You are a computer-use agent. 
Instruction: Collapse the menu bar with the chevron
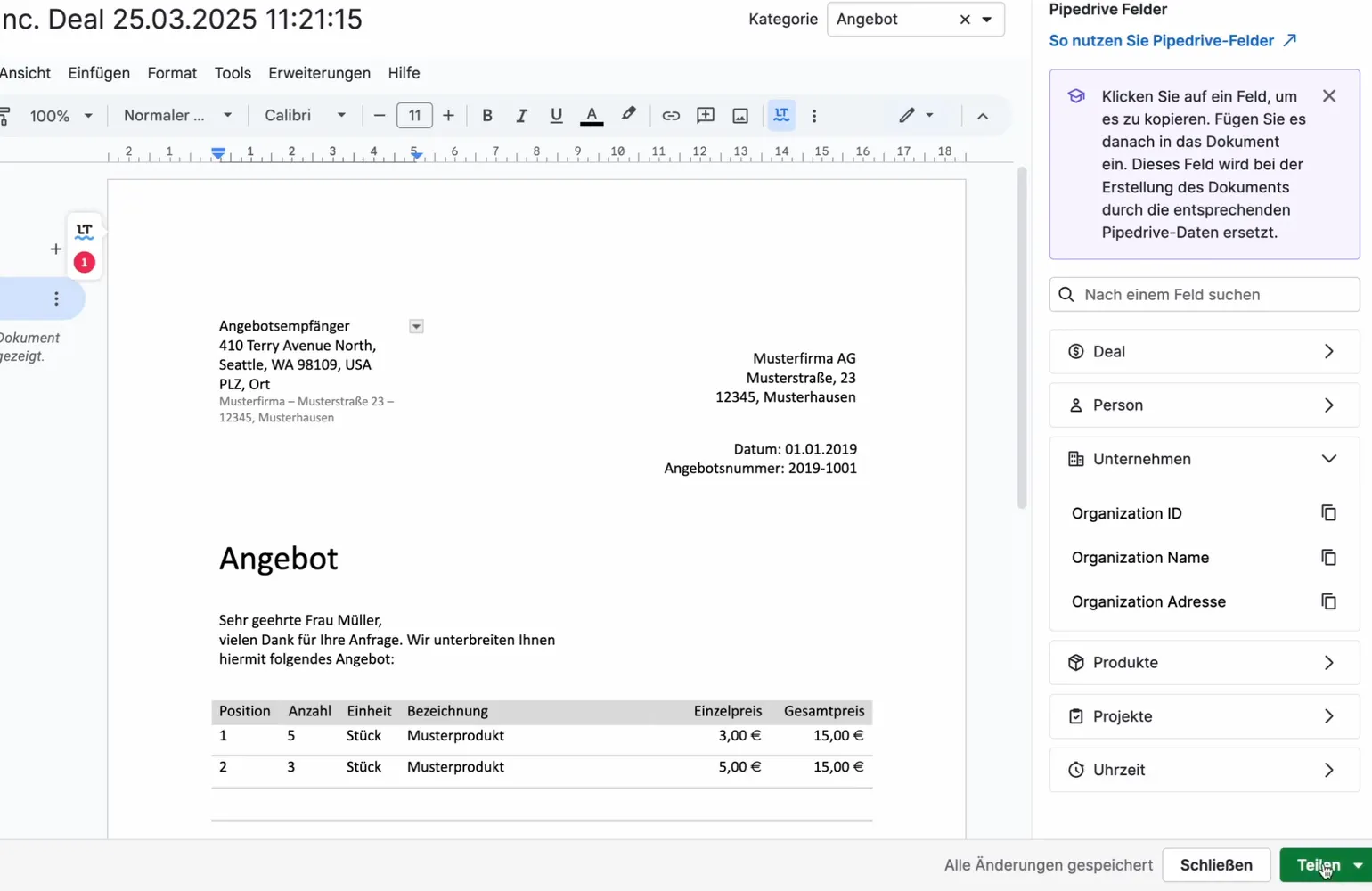(x=983, y=116)
